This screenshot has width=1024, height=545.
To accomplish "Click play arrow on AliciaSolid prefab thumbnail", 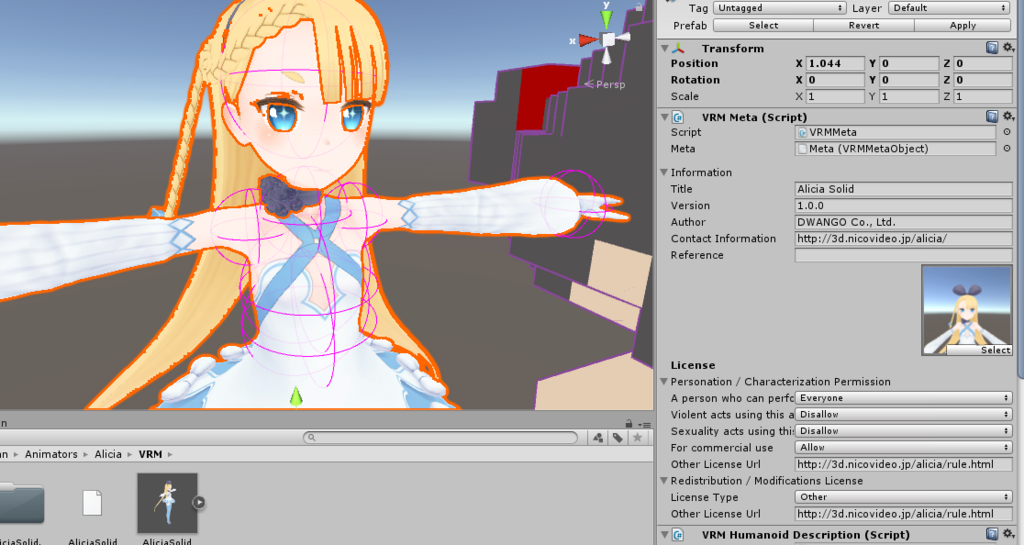I will click(x=199, y=503).
